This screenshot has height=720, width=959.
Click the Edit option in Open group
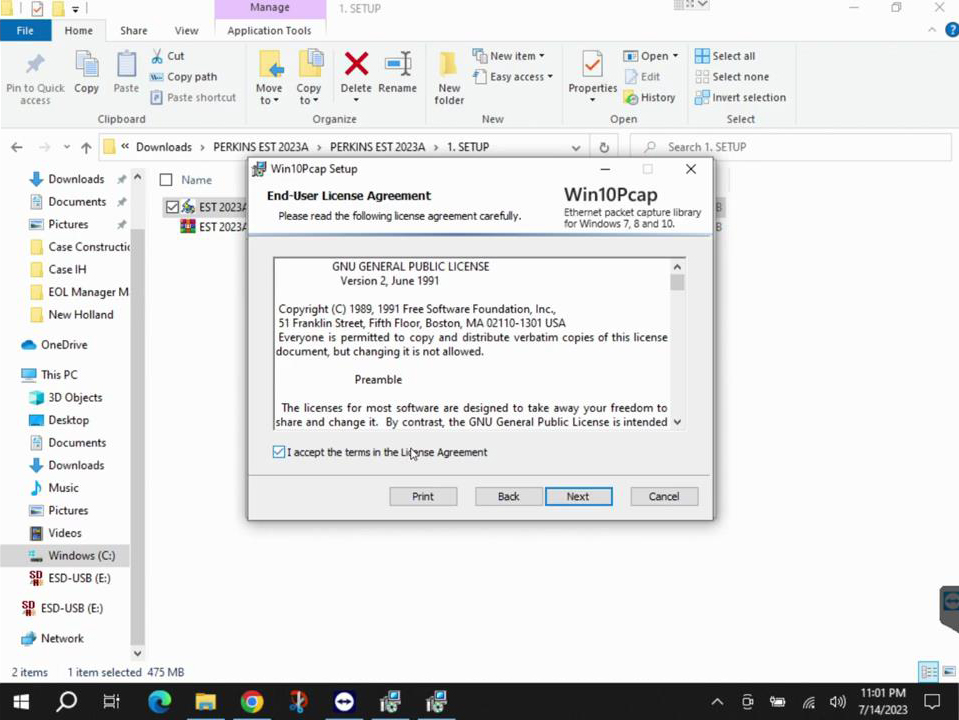pyautogui.click(x=642, y=77)
